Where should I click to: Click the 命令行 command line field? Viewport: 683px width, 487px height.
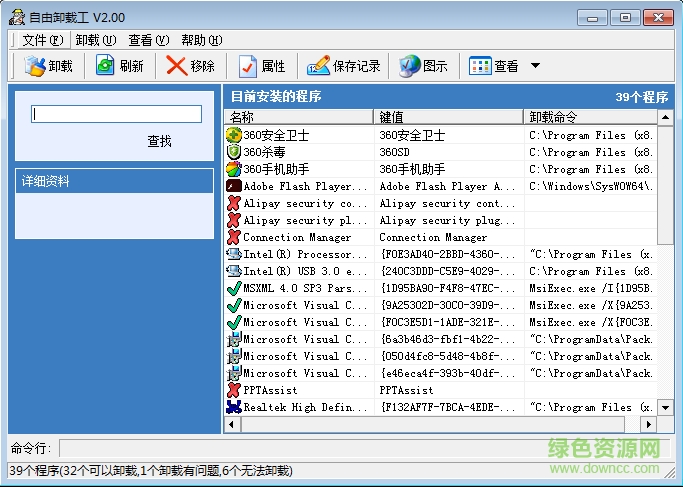(366, 448)
